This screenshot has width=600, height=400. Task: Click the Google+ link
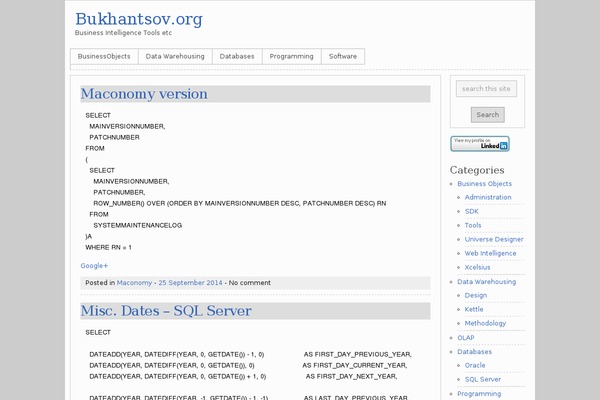tap(94, 266)
